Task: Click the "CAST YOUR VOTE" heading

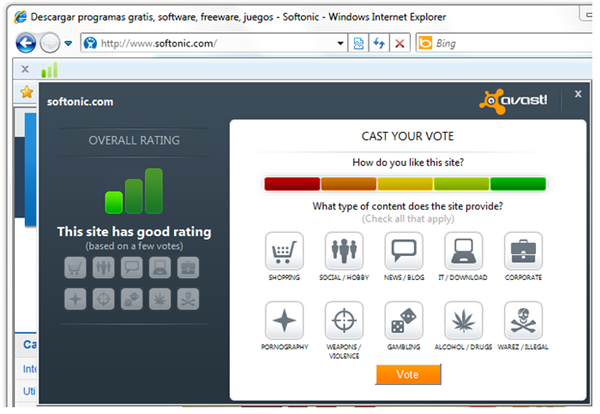Action: point(408,136)
